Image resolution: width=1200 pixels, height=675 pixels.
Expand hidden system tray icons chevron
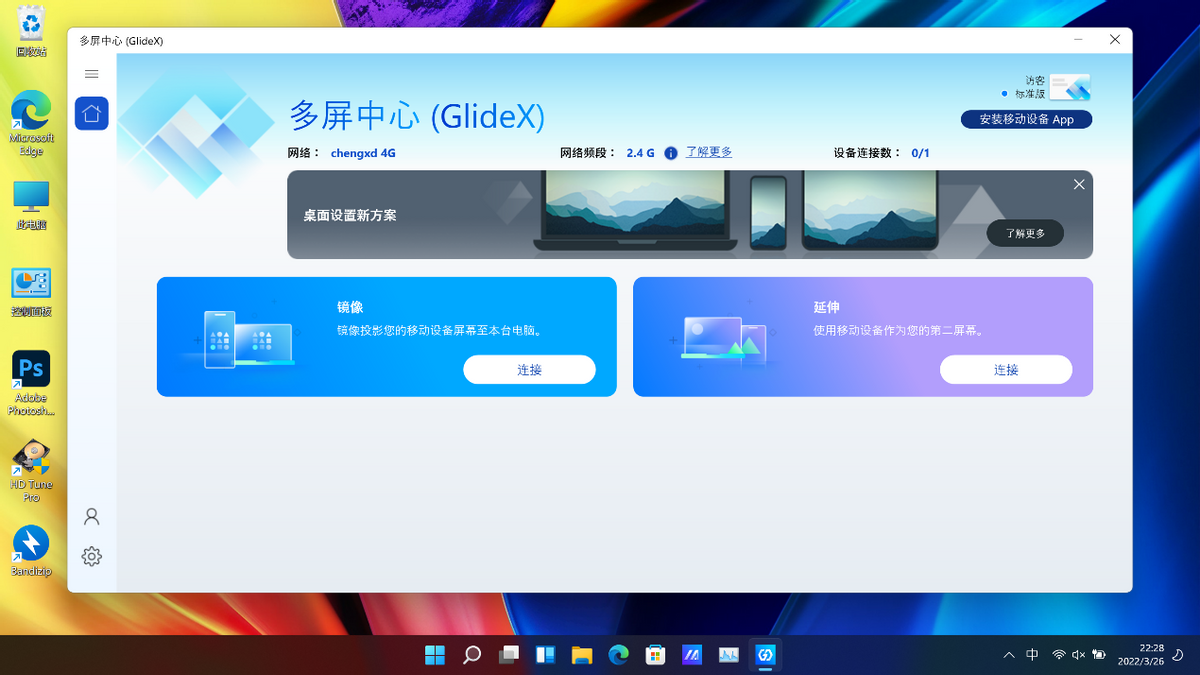click(x=1009, y=655)
